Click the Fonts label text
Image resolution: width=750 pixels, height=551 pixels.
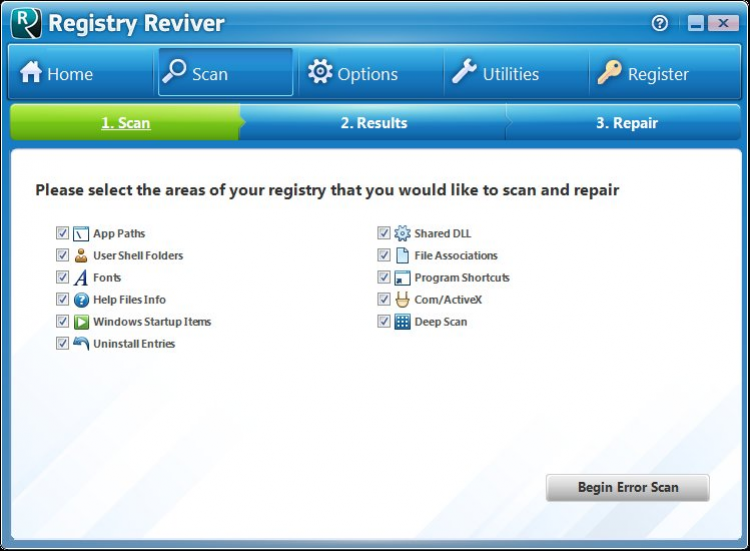click(107, 277)
